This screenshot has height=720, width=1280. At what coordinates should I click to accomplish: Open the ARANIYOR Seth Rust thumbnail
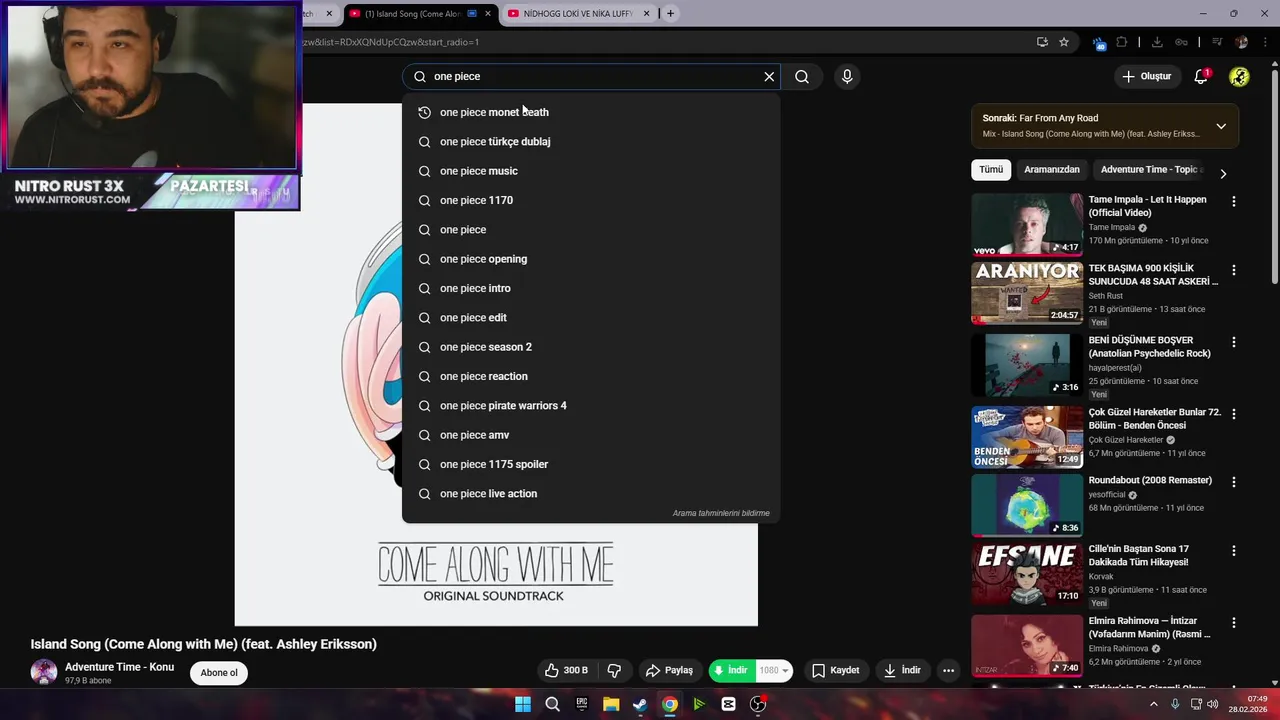1027,293
